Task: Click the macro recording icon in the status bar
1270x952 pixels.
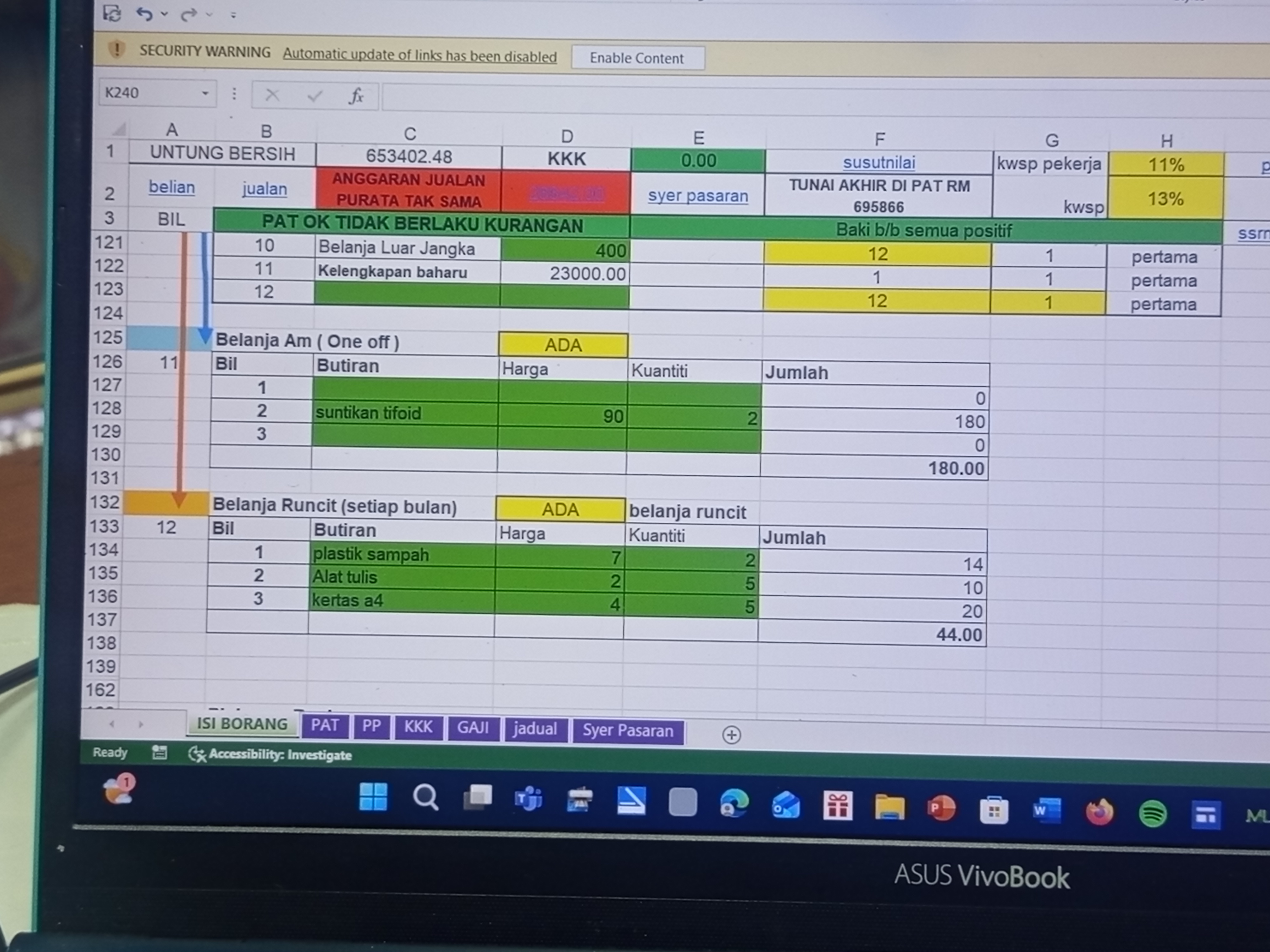Action: (x=160, y=752)
